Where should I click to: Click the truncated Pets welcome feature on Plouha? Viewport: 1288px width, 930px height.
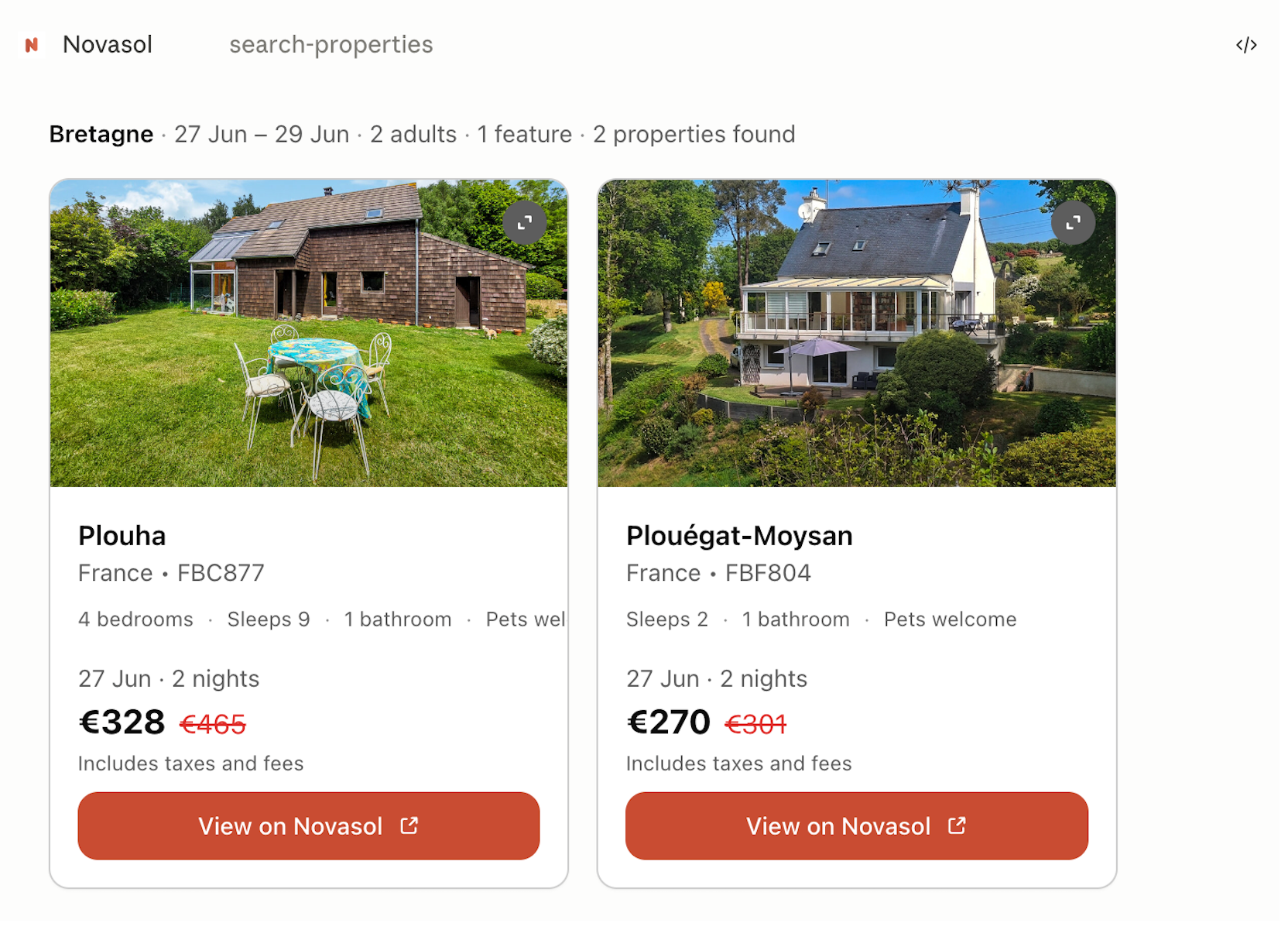click(x=526, y=619)
